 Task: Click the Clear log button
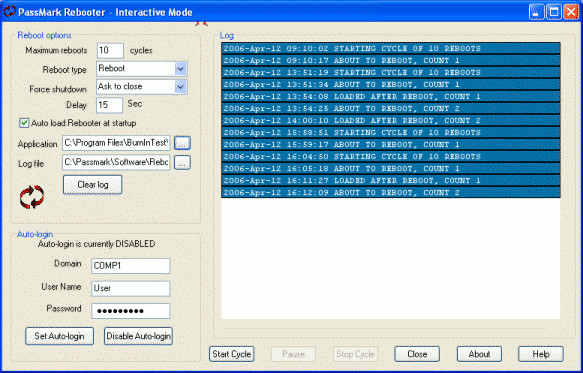coord(93,185)
